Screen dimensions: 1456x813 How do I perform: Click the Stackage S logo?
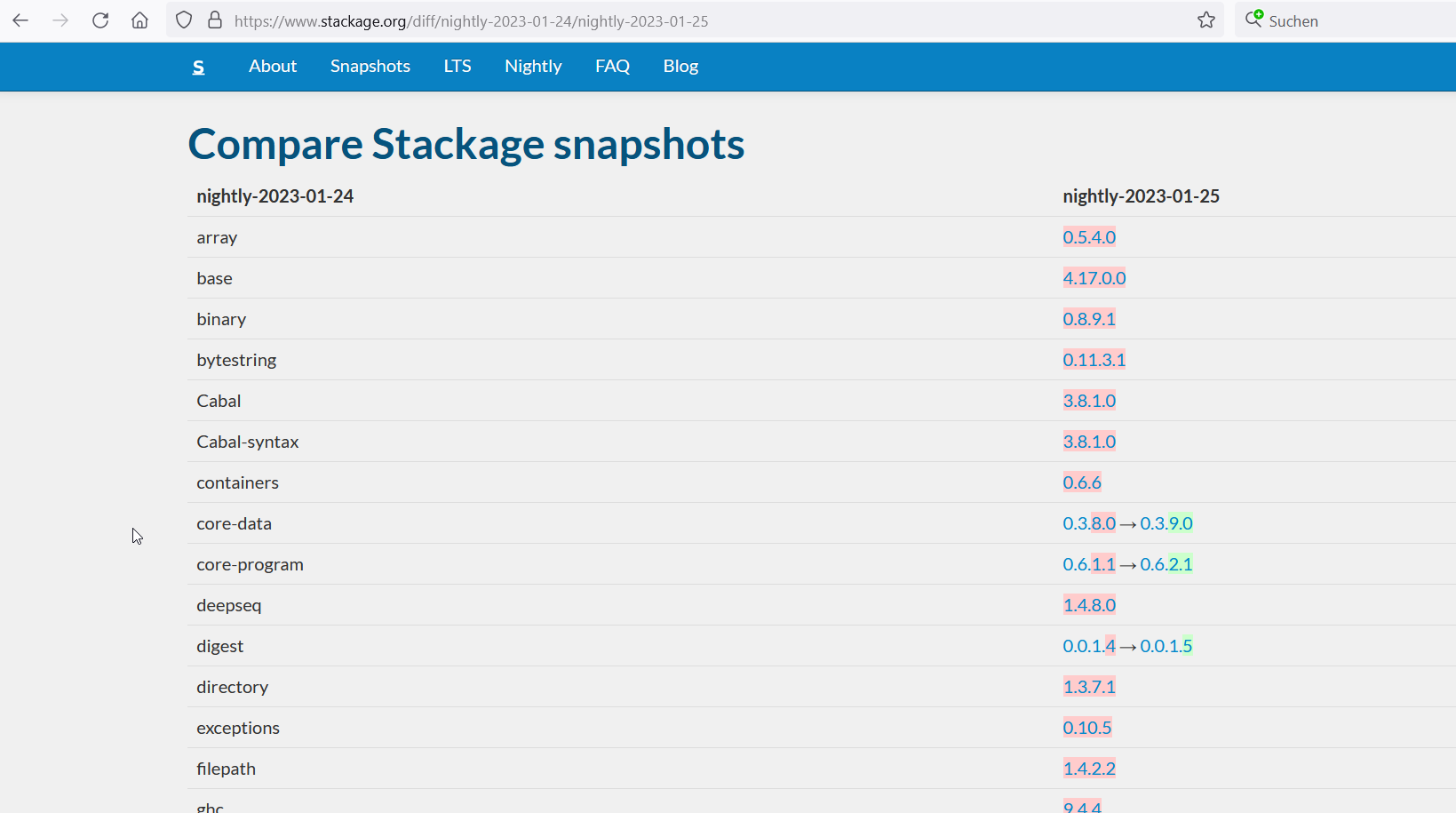(199, 66)
